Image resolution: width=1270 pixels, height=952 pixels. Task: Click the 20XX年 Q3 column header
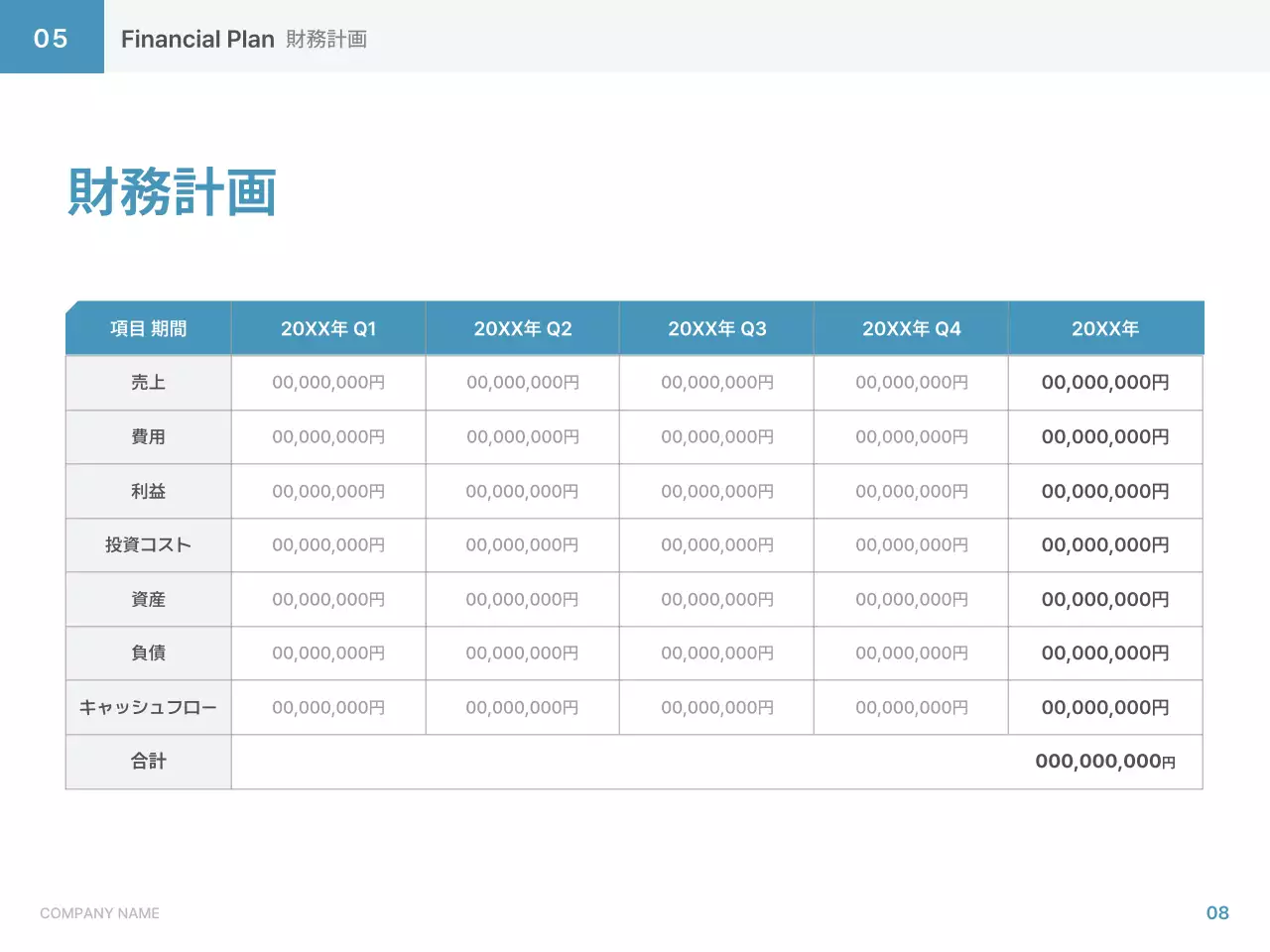[717, 329]
